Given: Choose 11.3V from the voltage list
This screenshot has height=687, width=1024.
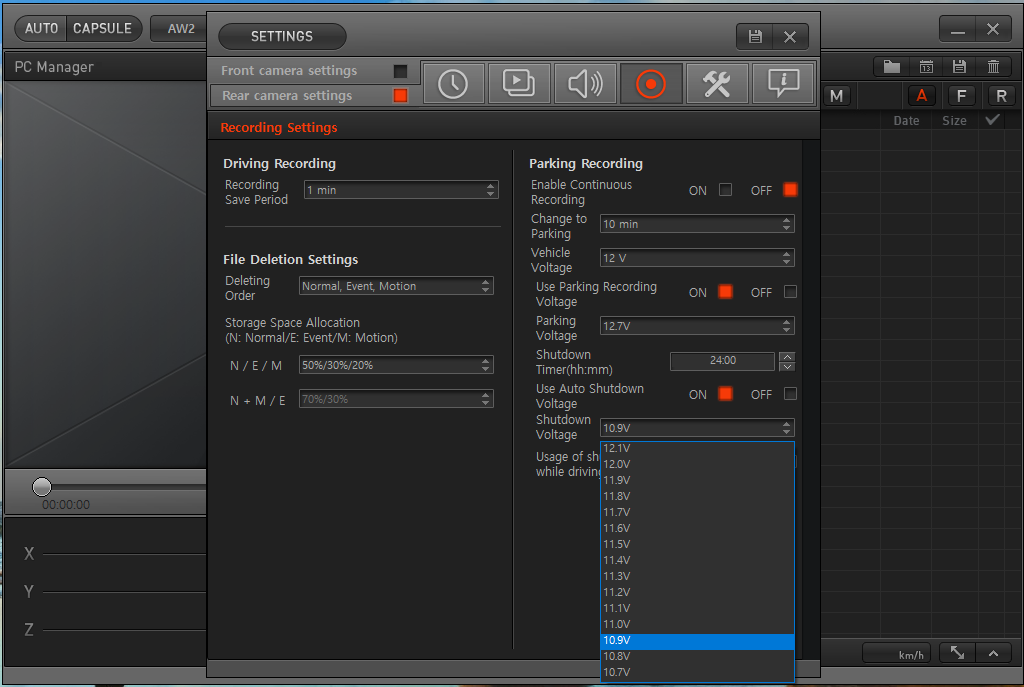Looking at the screenshot, I should pos(697,576).
